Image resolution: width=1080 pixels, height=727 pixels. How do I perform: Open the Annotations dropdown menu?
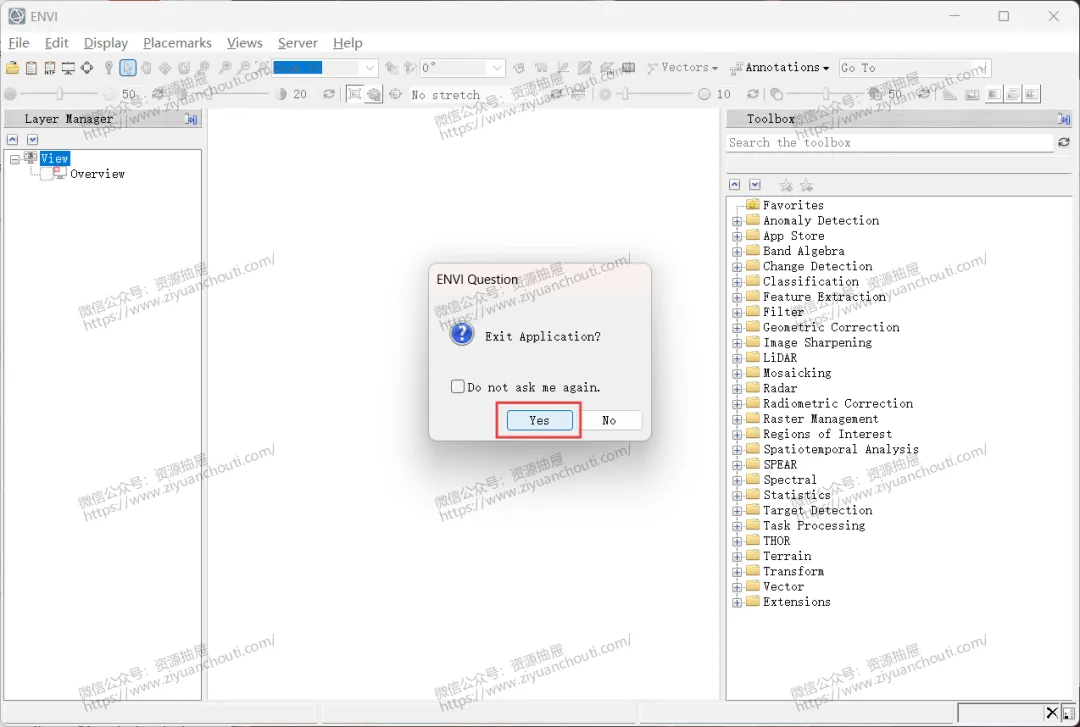pyautogui.click(x=780, y=68)
